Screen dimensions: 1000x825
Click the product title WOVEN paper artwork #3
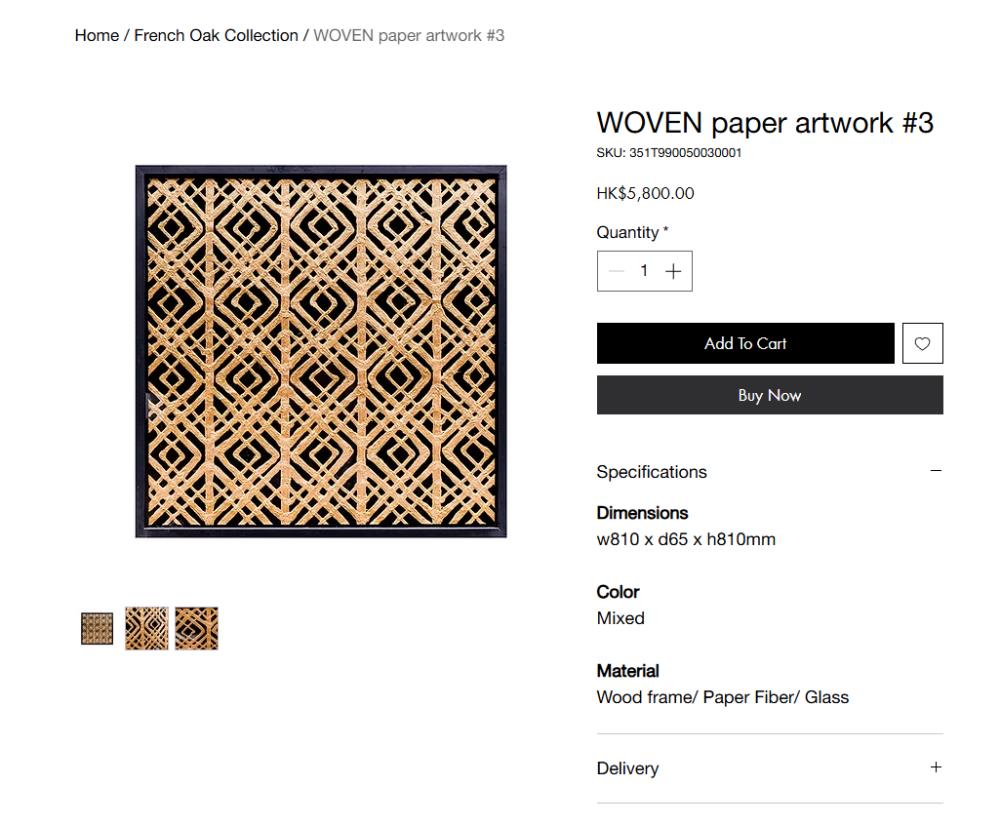(x=765, y=123)
